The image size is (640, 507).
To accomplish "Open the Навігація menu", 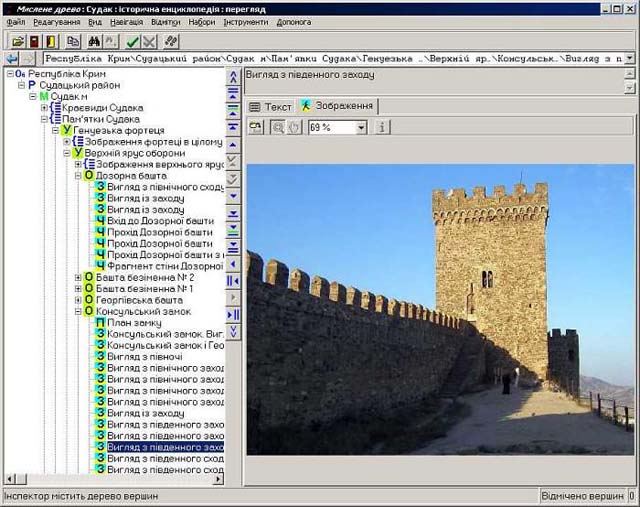I will (x=129, y=21).
